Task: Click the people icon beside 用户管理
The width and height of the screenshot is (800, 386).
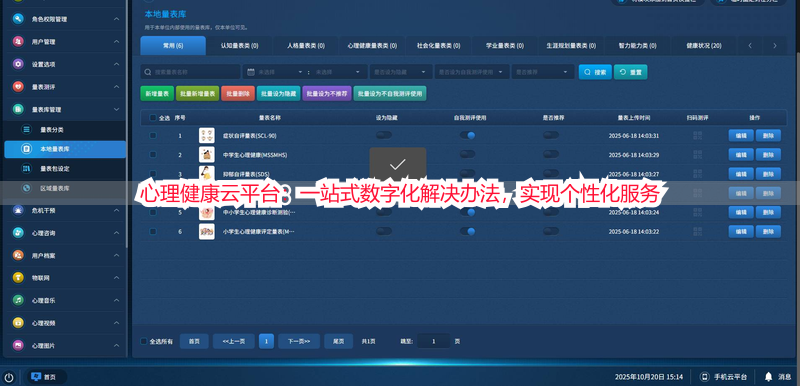Action: pos(18,41)
